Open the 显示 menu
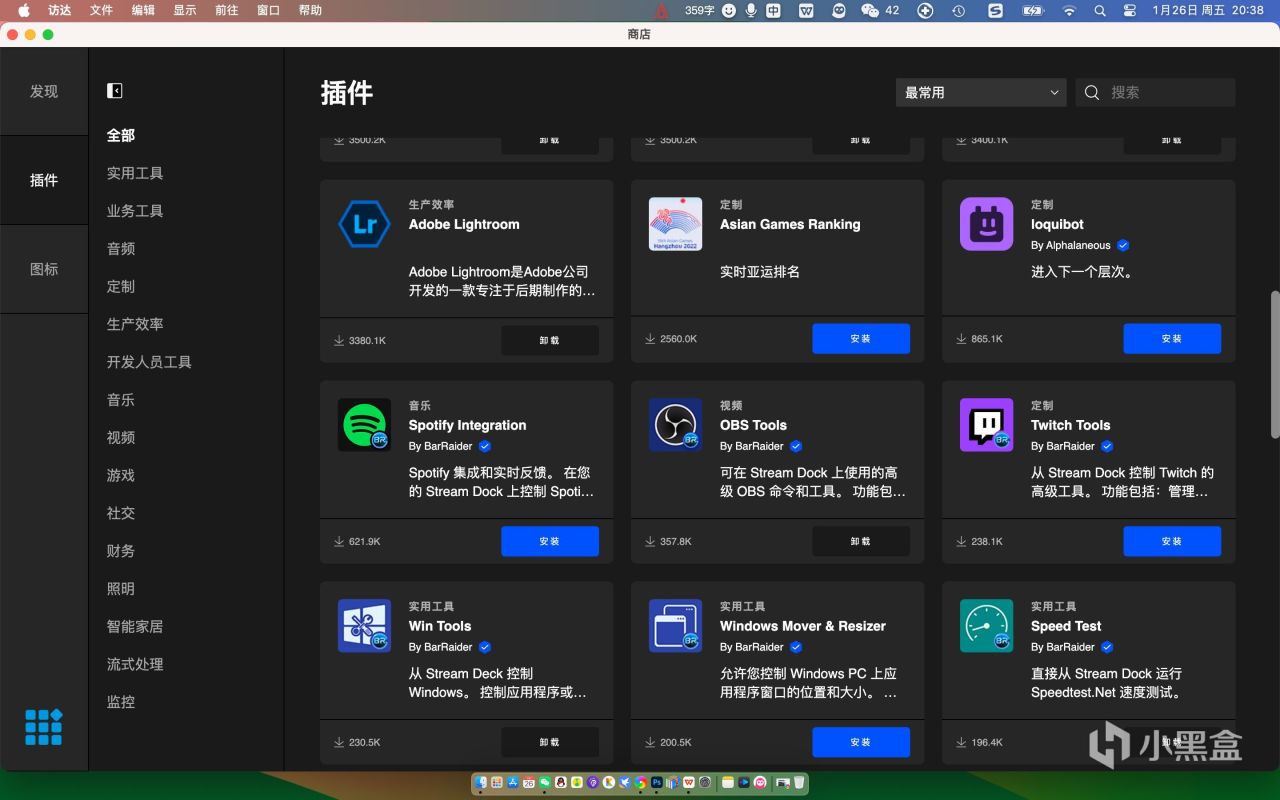This screenshot has height=800, width=1280. click(x=185, y=10)
